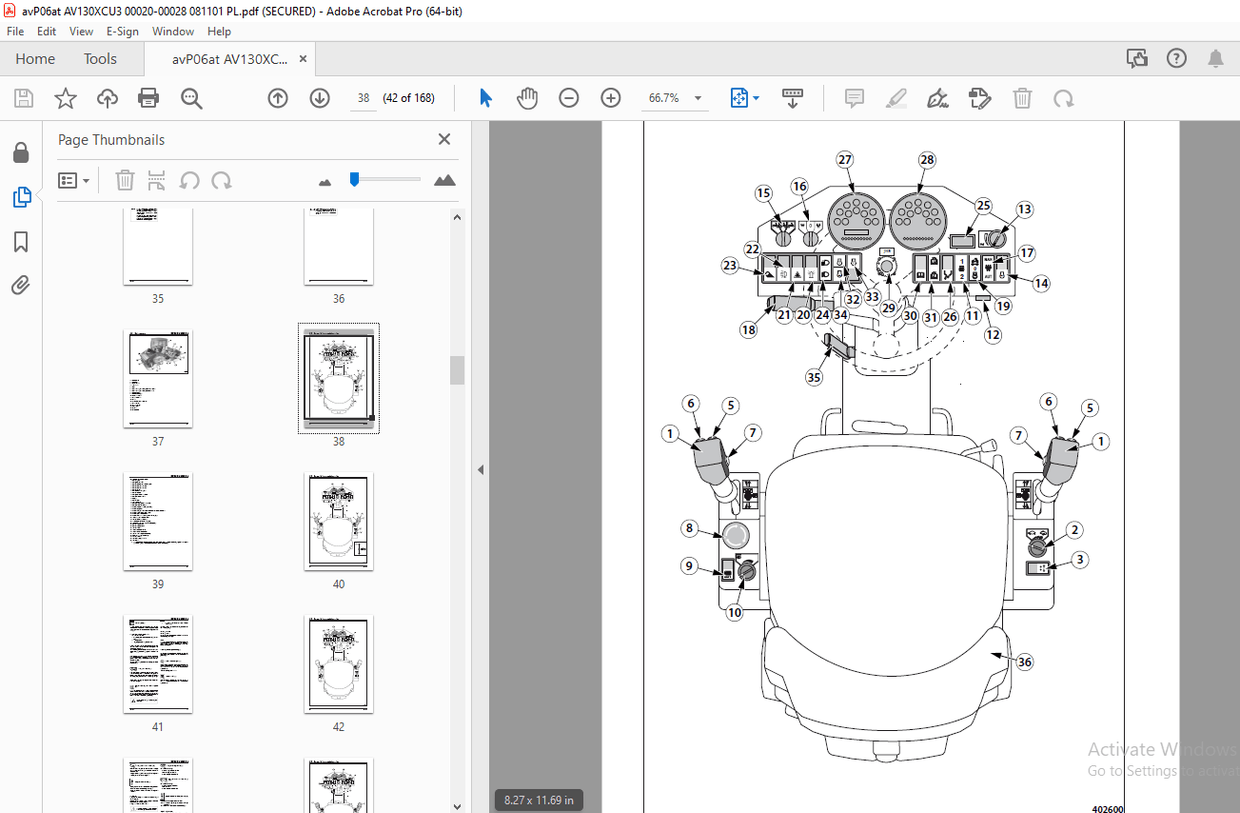
Task: Go to the Home tab
Action: (35, 59)
